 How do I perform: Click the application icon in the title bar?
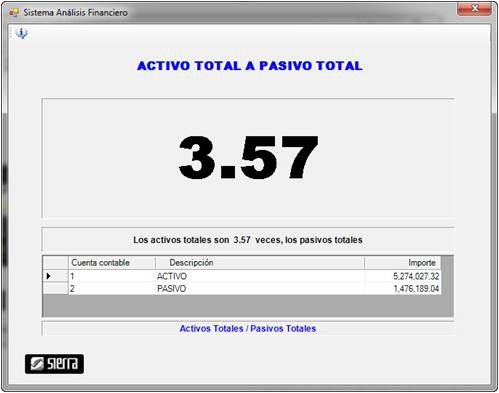tap(14, 13)
